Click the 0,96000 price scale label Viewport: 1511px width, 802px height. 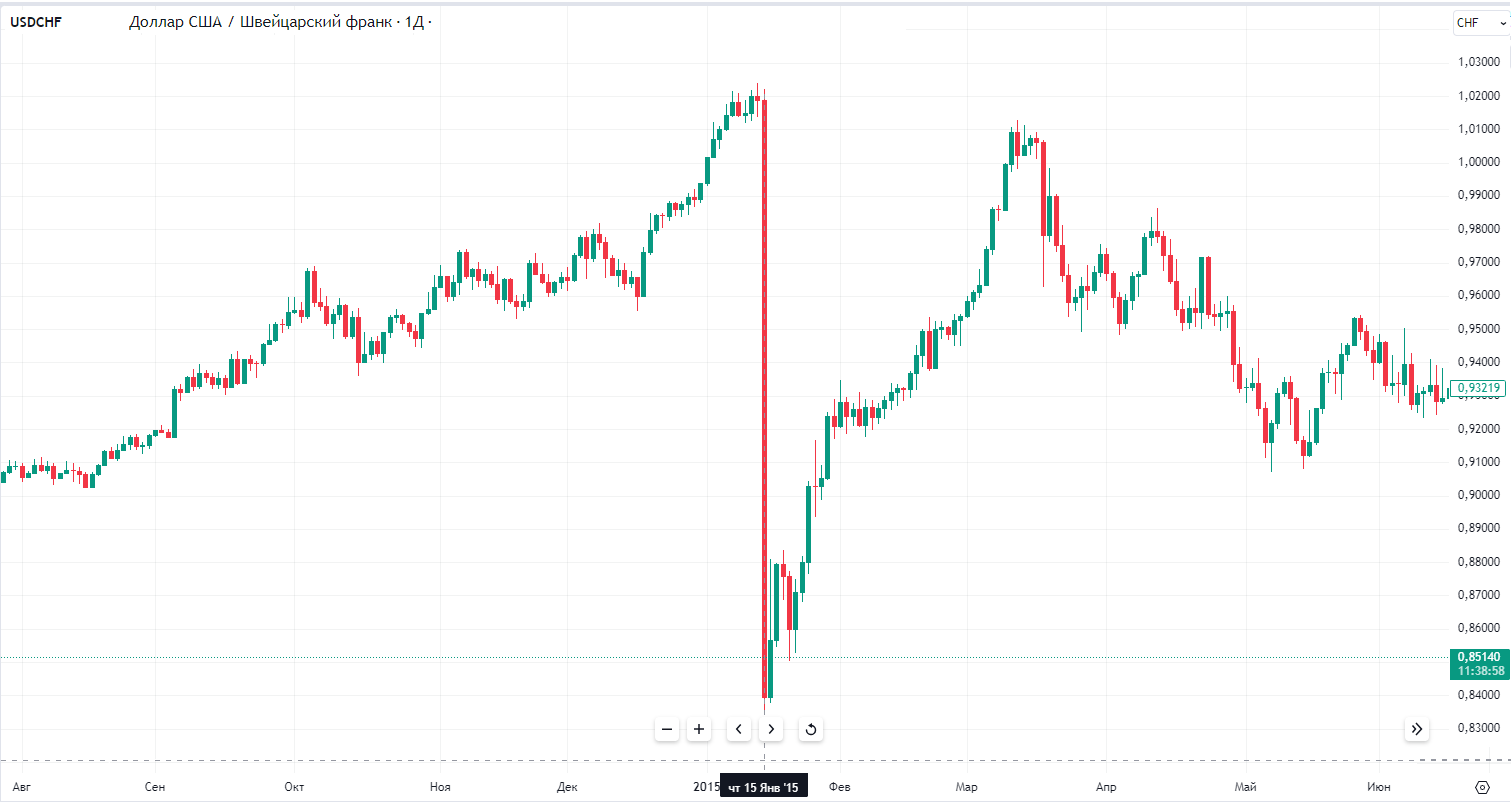[1479, 295]
